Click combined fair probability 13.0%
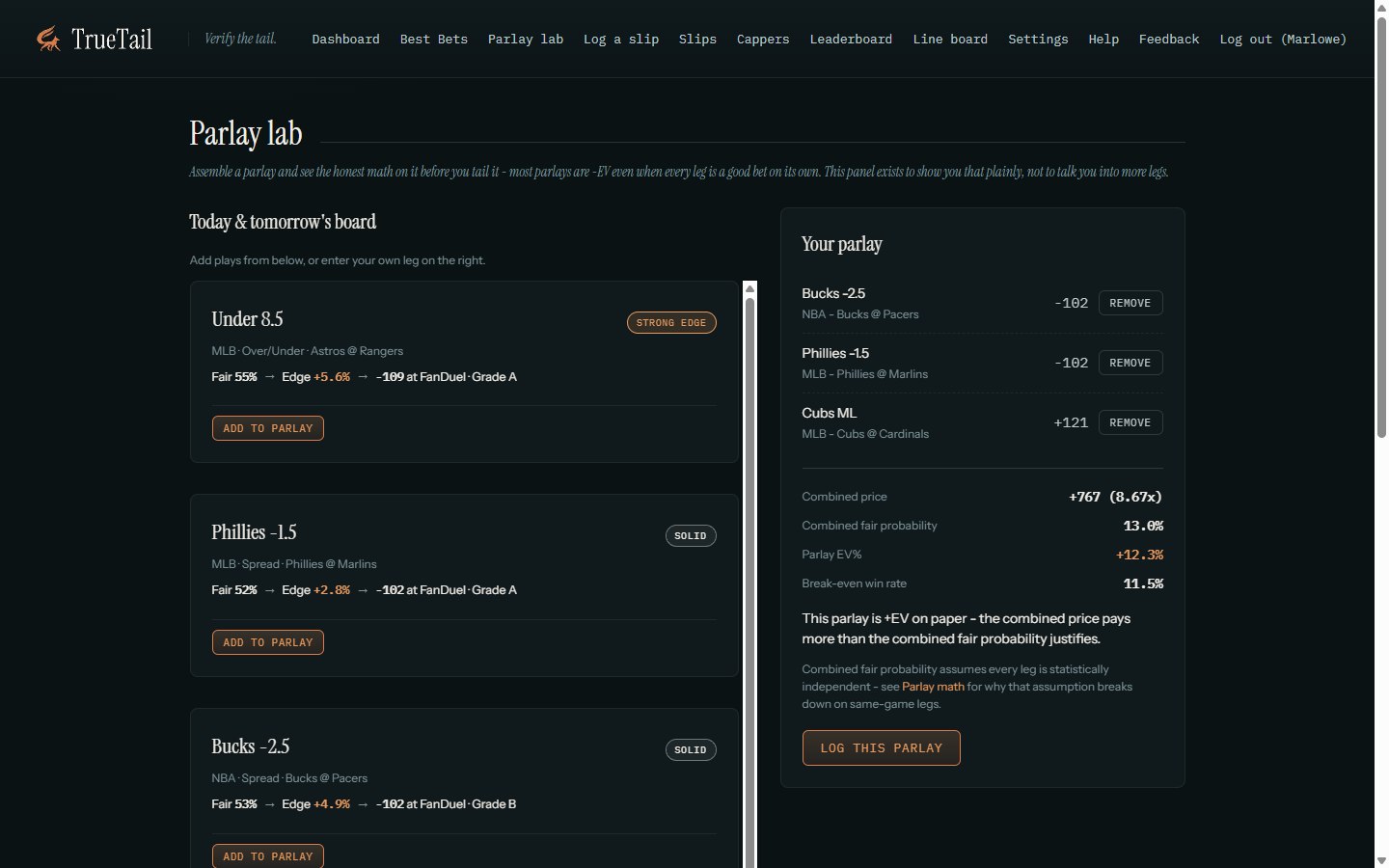The width and height of the screenshot is (1389, 868). coord(1143,526)
